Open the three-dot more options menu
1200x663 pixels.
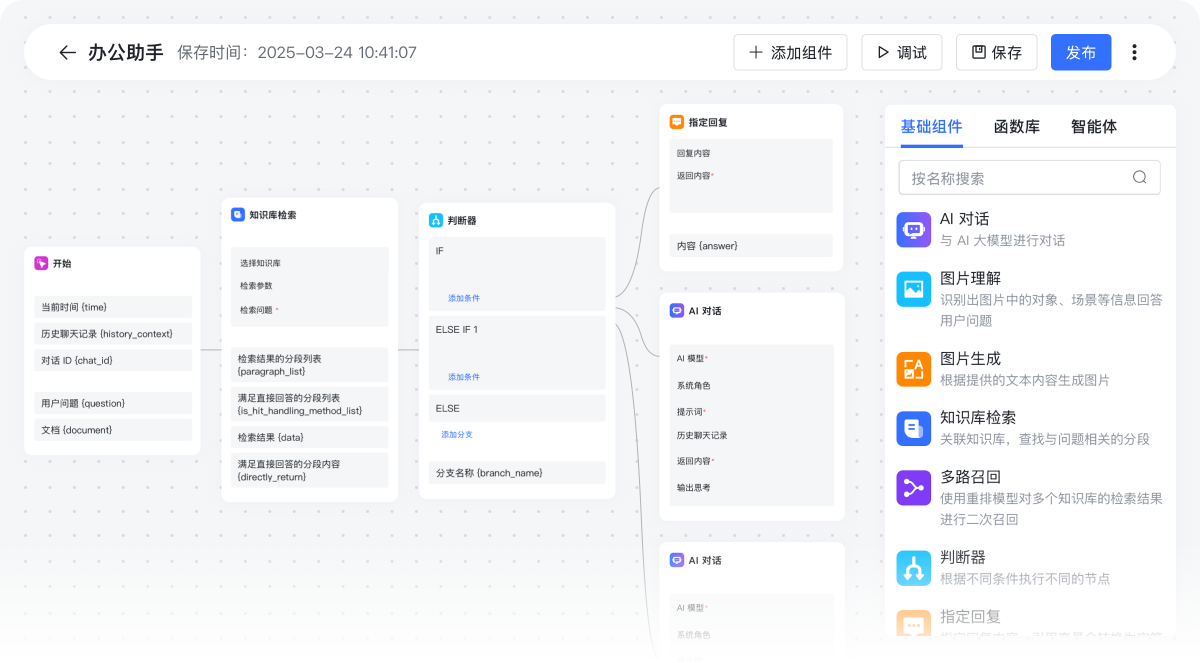click(1134, 53)
